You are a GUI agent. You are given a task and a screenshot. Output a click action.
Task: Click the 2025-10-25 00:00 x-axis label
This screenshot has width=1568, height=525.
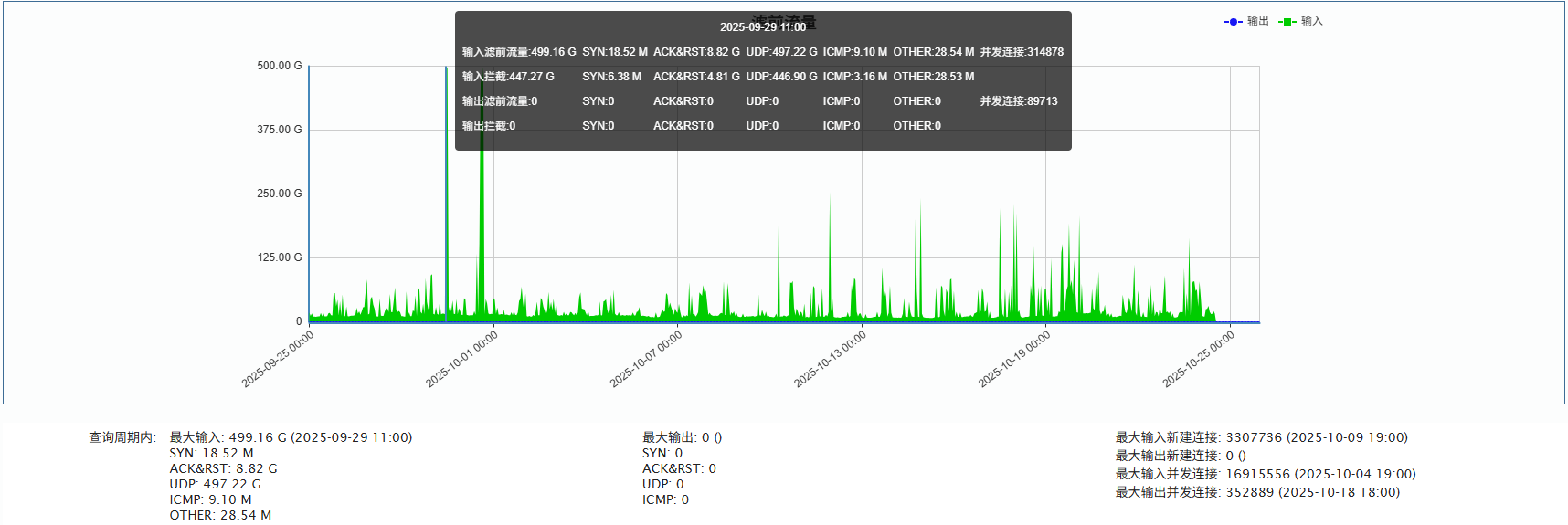tap(1199, 359)
